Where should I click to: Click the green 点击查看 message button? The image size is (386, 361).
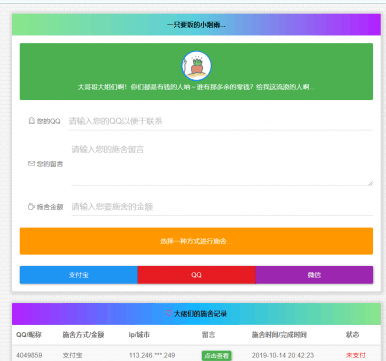click(216, 356)
